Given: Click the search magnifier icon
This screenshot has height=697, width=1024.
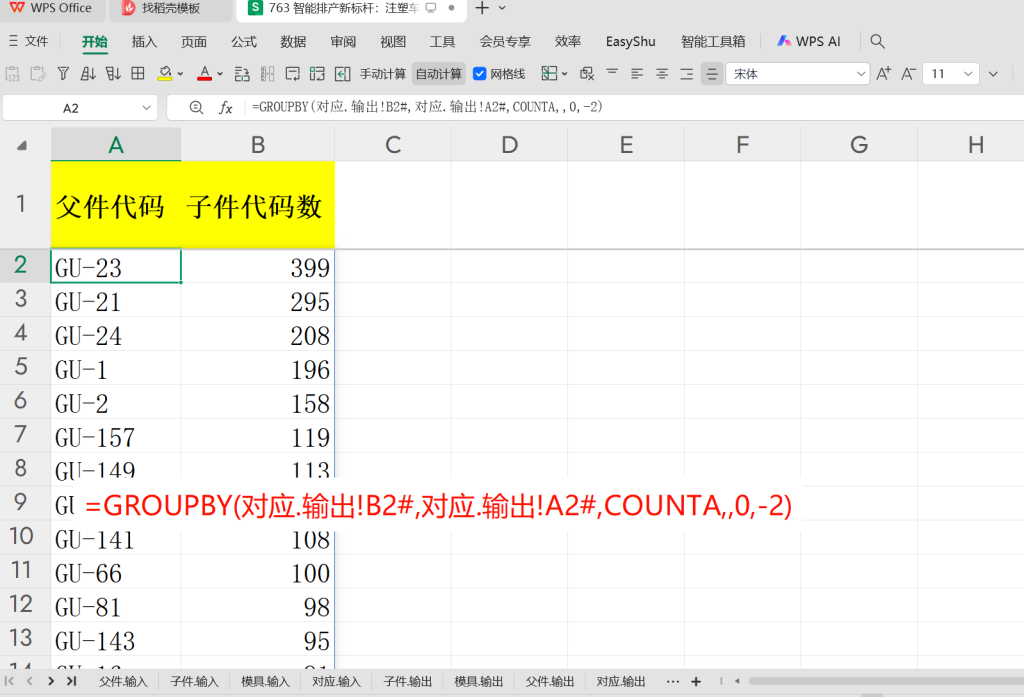Looking at the screenshot, I should [878, 41].
